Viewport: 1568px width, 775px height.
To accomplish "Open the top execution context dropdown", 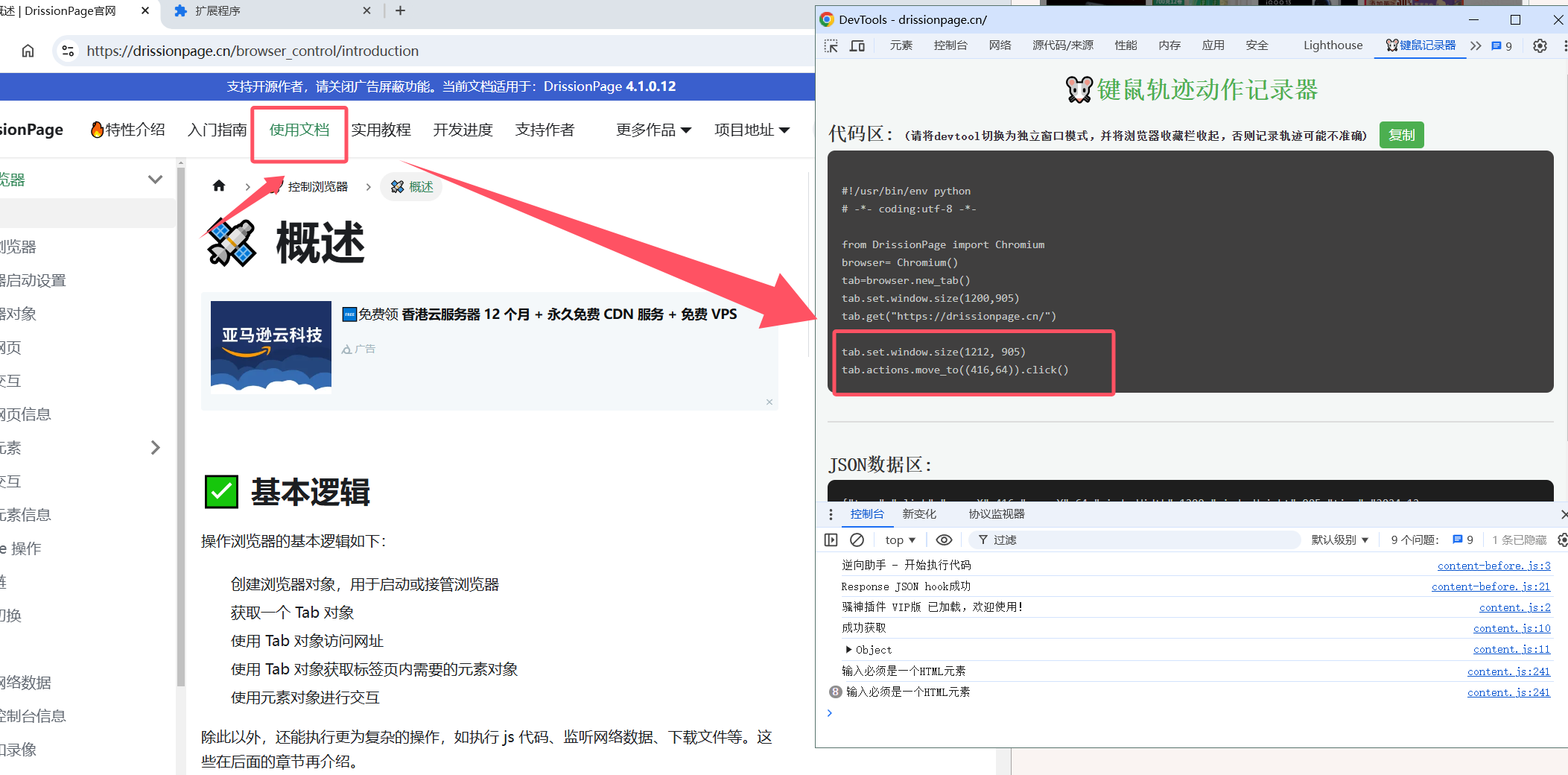I will click(x=900, y=540).
